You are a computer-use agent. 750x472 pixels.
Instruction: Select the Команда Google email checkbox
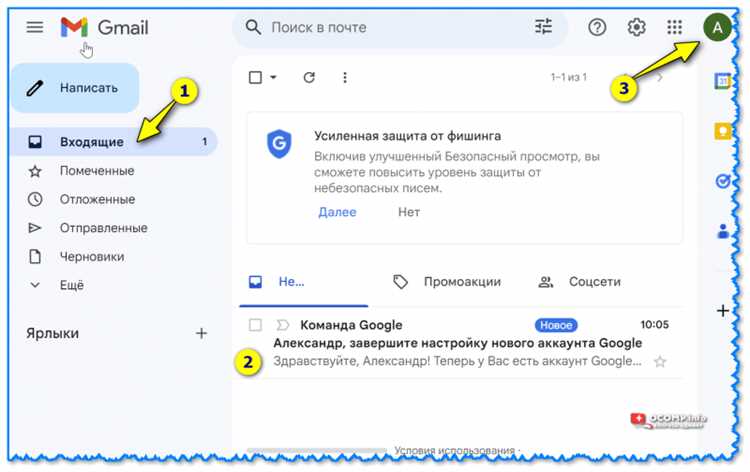(x=255, y=325)
